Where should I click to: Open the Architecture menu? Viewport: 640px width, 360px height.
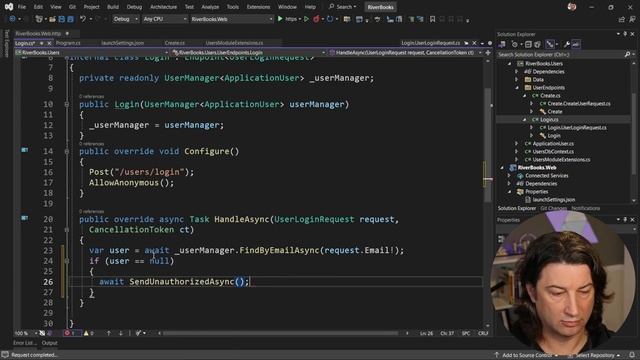pos(163,7)
